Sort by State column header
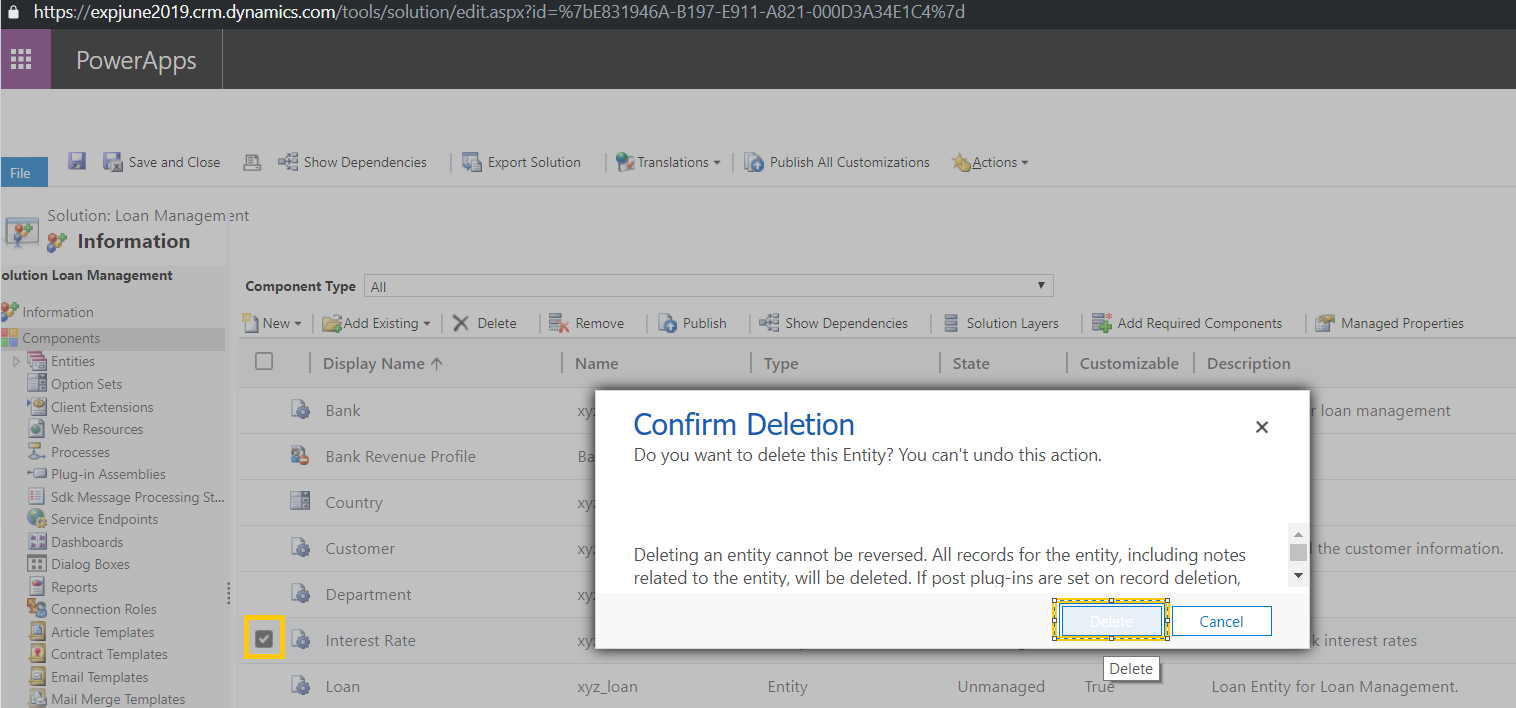Screen dimensions: 1516x708 pyautogui.click(x=971, y=363)
